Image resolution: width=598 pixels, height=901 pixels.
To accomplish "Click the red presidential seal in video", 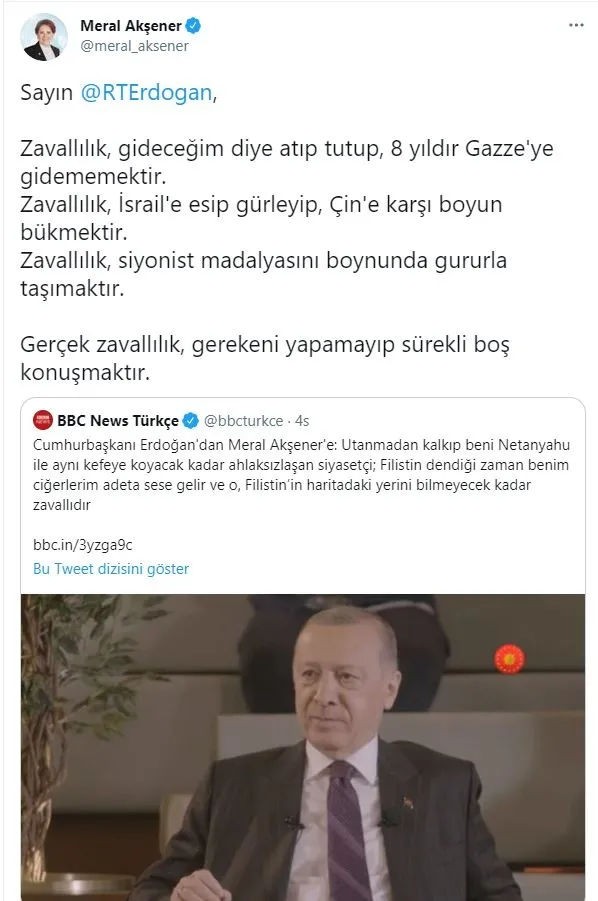I will pos(510,659).
